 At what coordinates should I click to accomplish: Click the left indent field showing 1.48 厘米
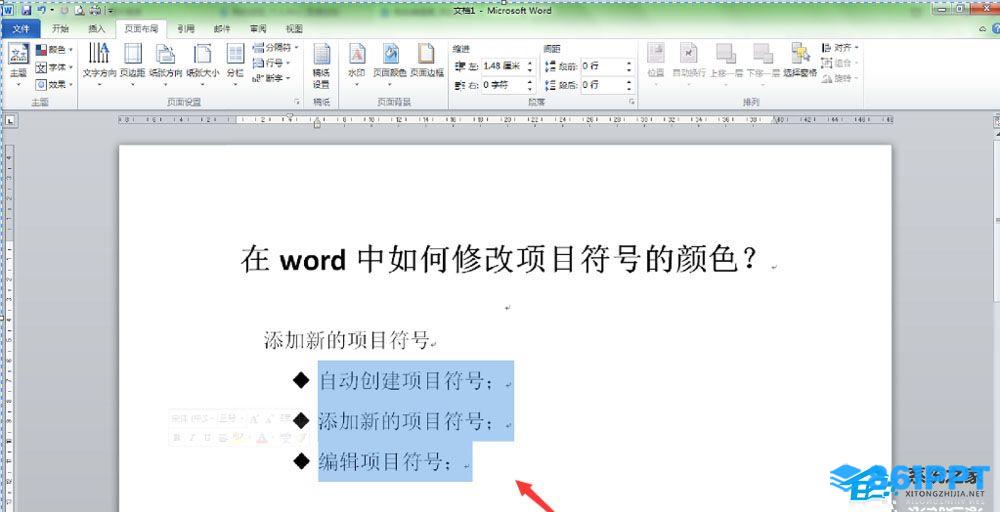tap(502, 66)
